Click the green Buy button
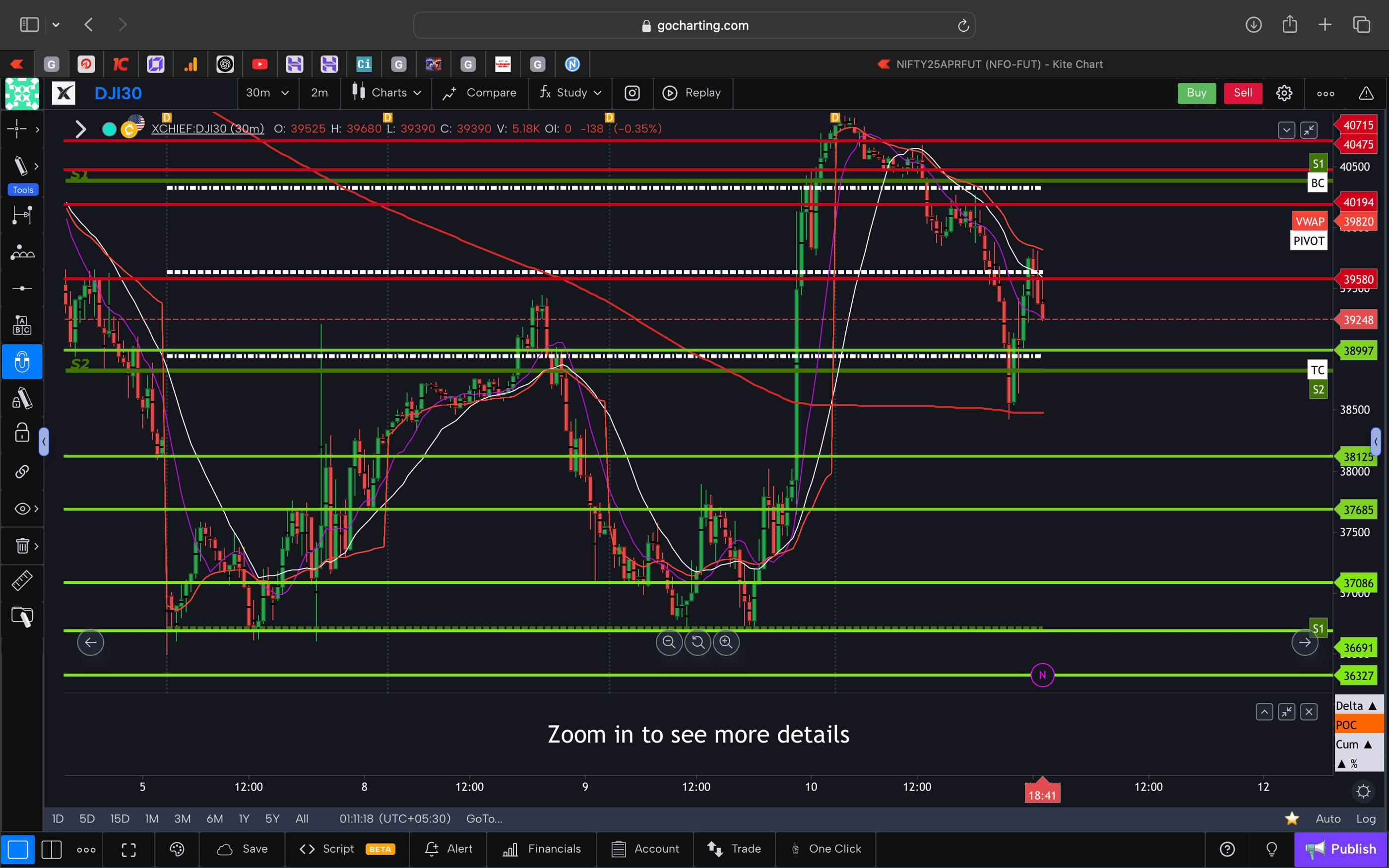 pos(1196,93)
